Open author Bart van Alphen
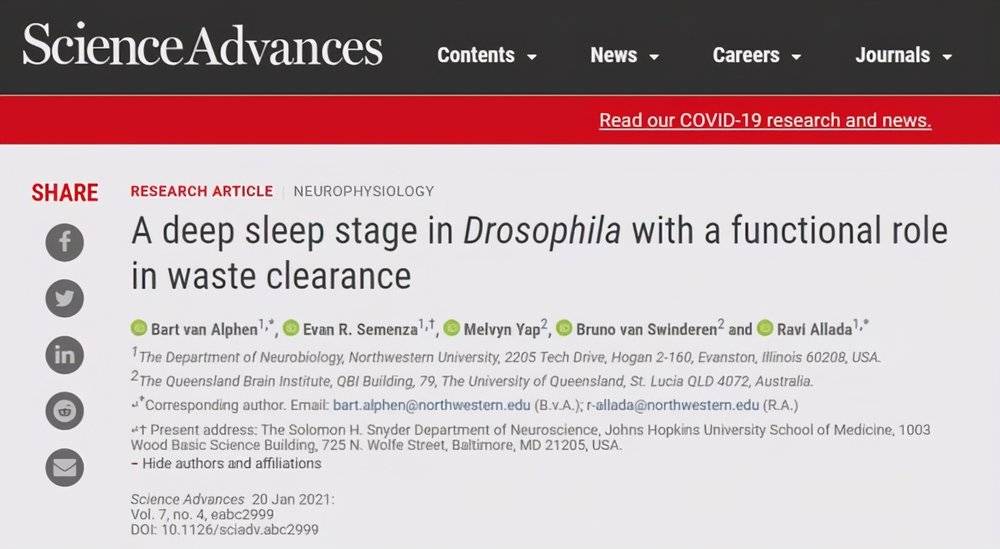 pyautogui.click(x=204, y=329)
